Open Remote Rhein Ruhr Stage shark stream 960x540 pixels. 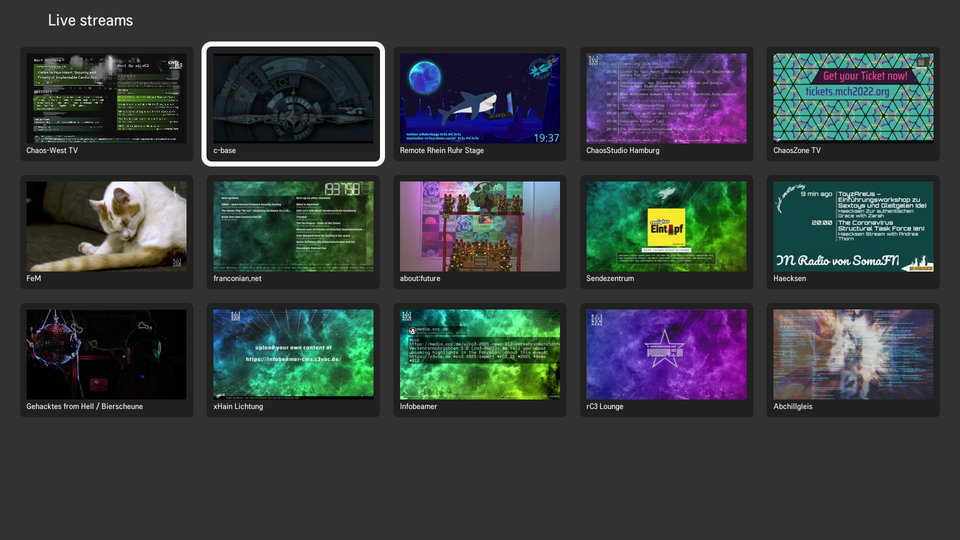480,98
